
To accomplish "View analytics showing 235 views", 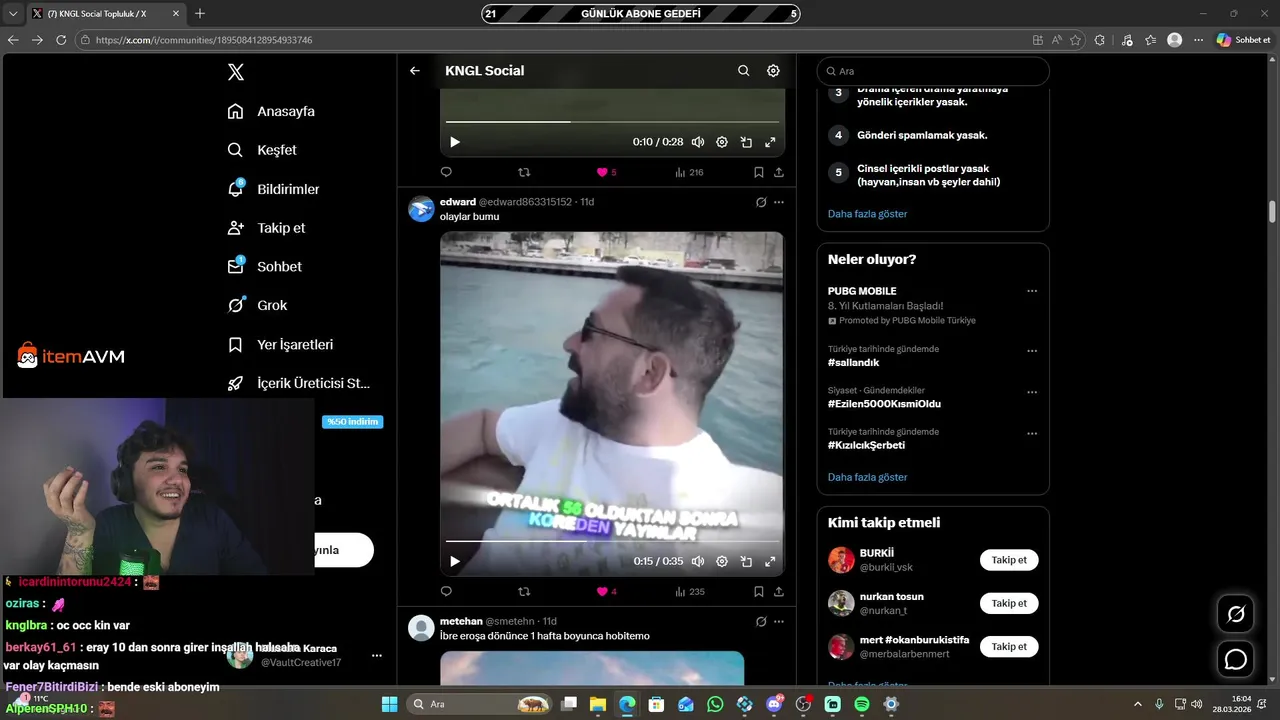I will pos(690,591).
